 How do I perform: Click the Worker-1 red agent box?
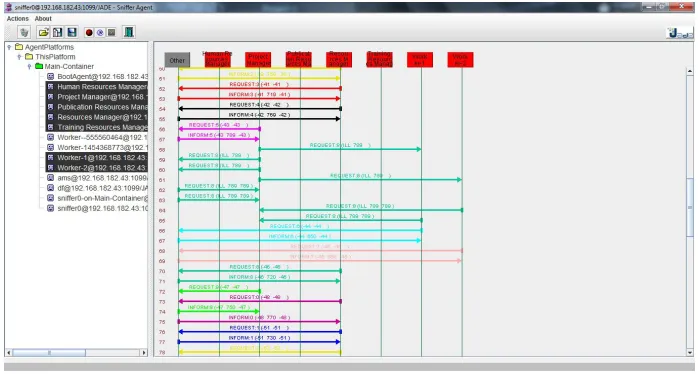tap(420, 60)
